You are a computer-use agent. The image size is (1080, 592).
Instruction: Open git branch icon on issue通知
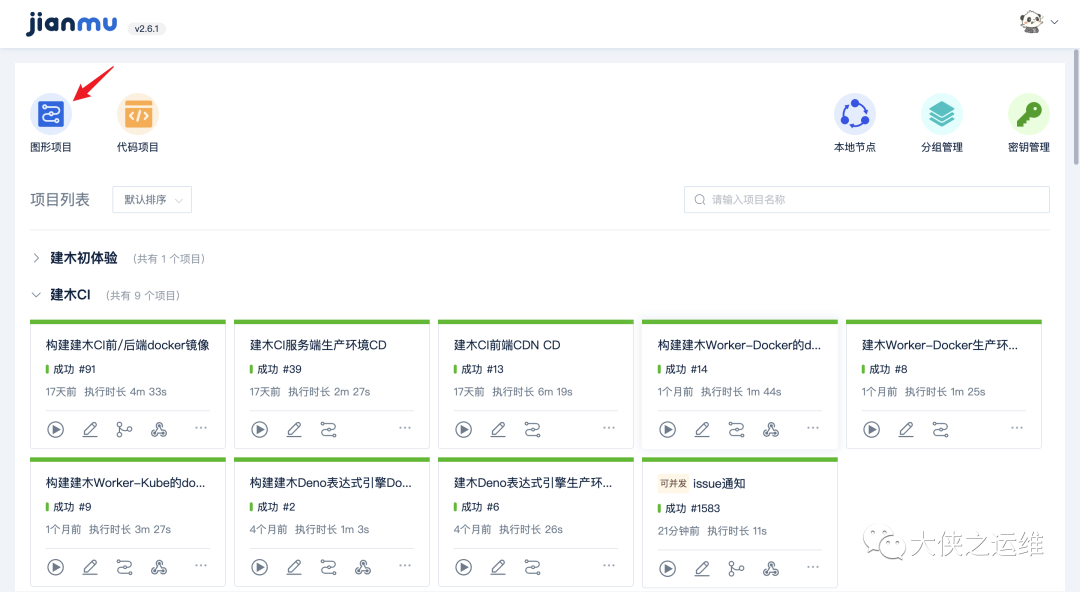point(736,569)
